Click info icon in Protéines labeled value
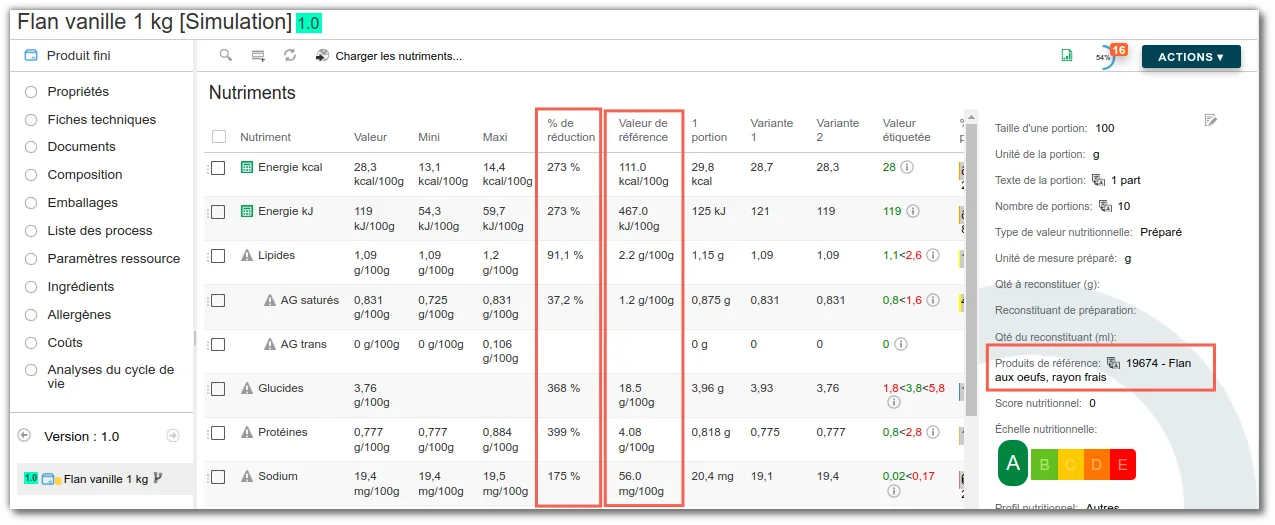Viewport: 1275px width, 525px height. pyautogui.click(x=933, y=432)
